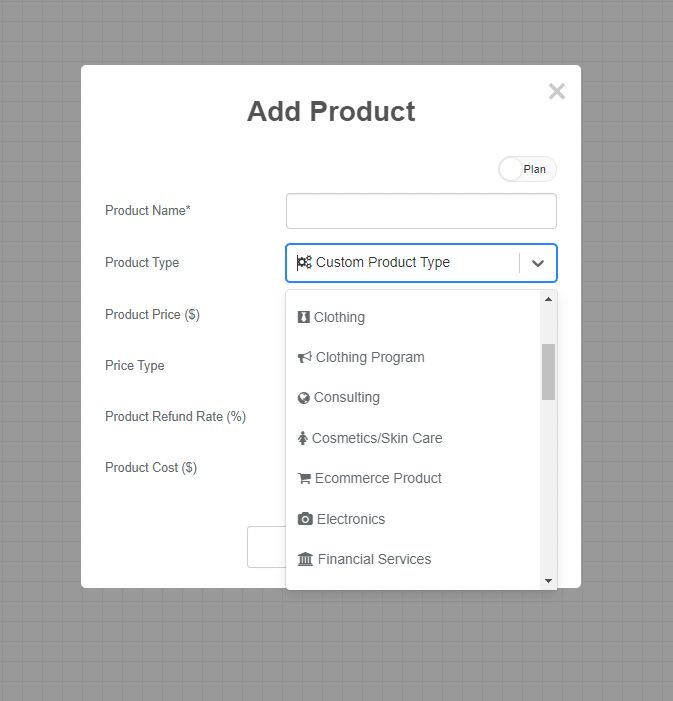This screenshot has width=673, height=701.
Task: Toggle the Plan switch
Action: coord(528,169)
